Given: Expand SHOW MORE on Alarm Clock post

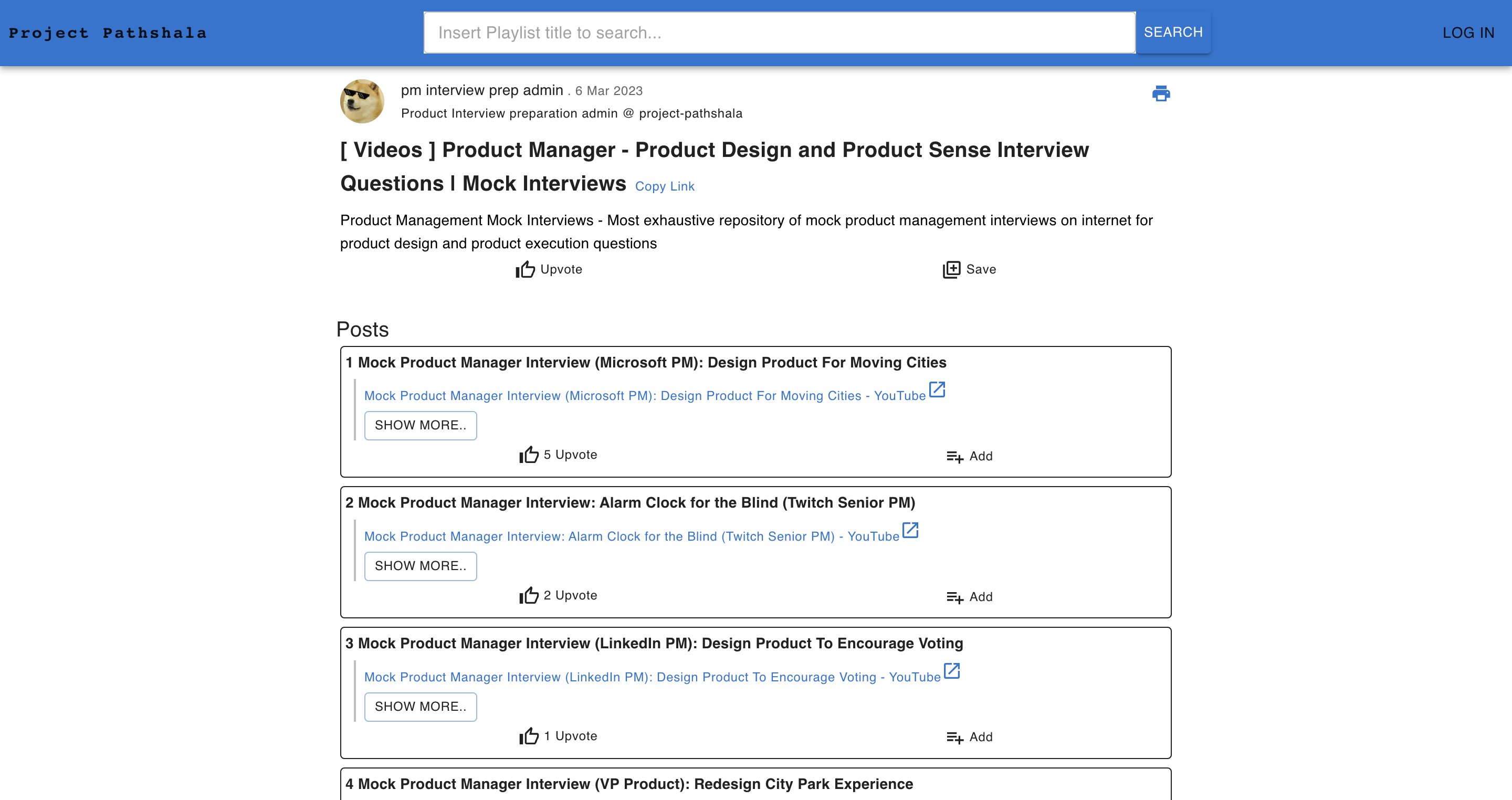Looking at the screenshot, I should [420, 566].
